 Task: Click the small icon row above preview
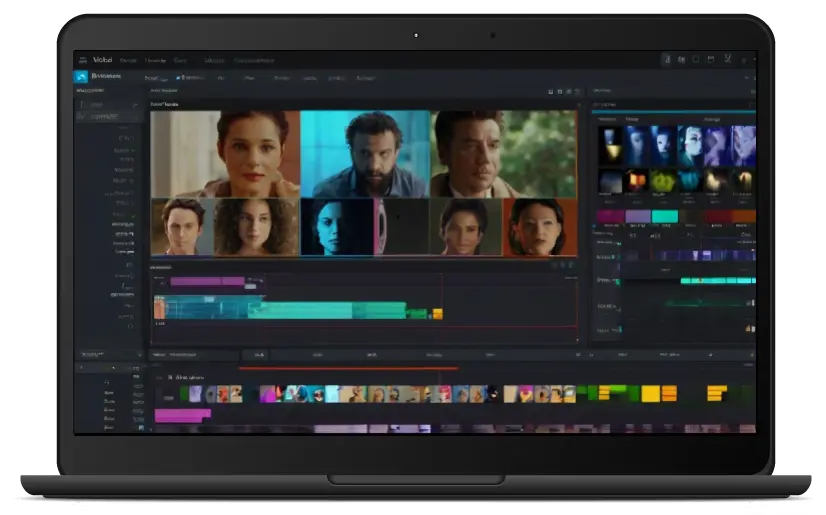563,92
